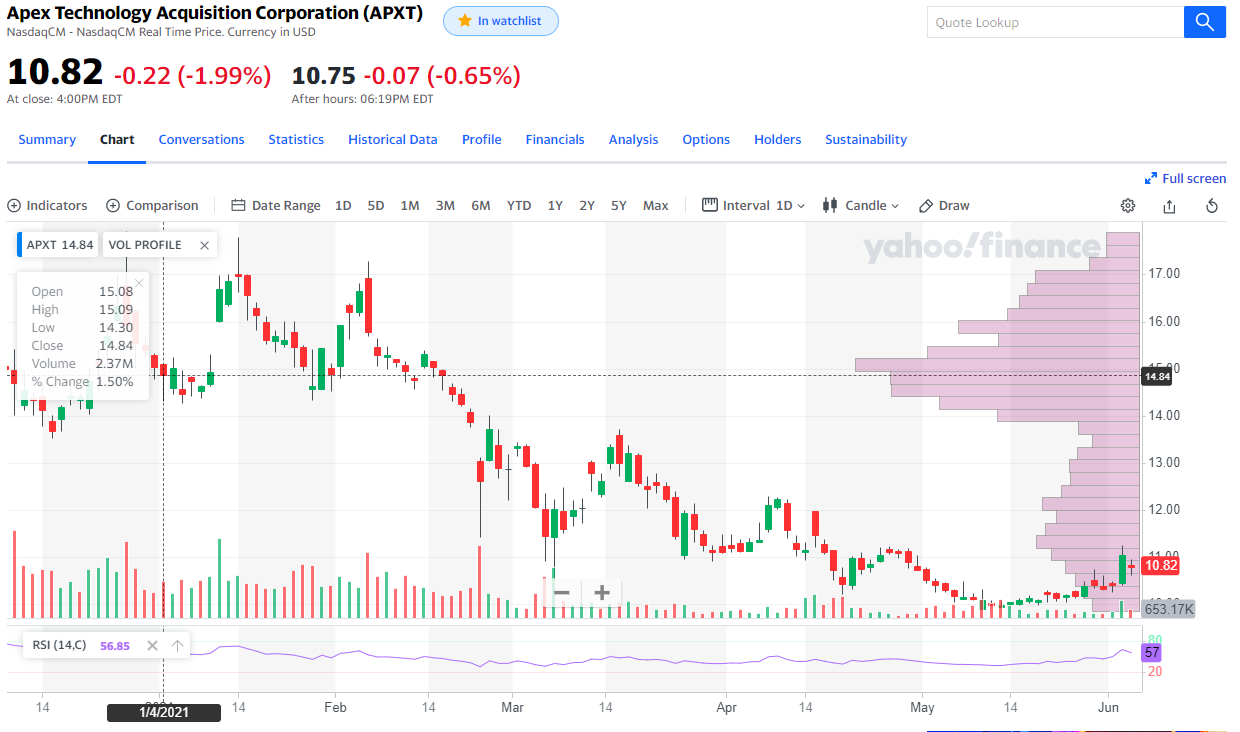
Task: Click the 14.84 crosshair price label
Action: (x=1157, y=376)
